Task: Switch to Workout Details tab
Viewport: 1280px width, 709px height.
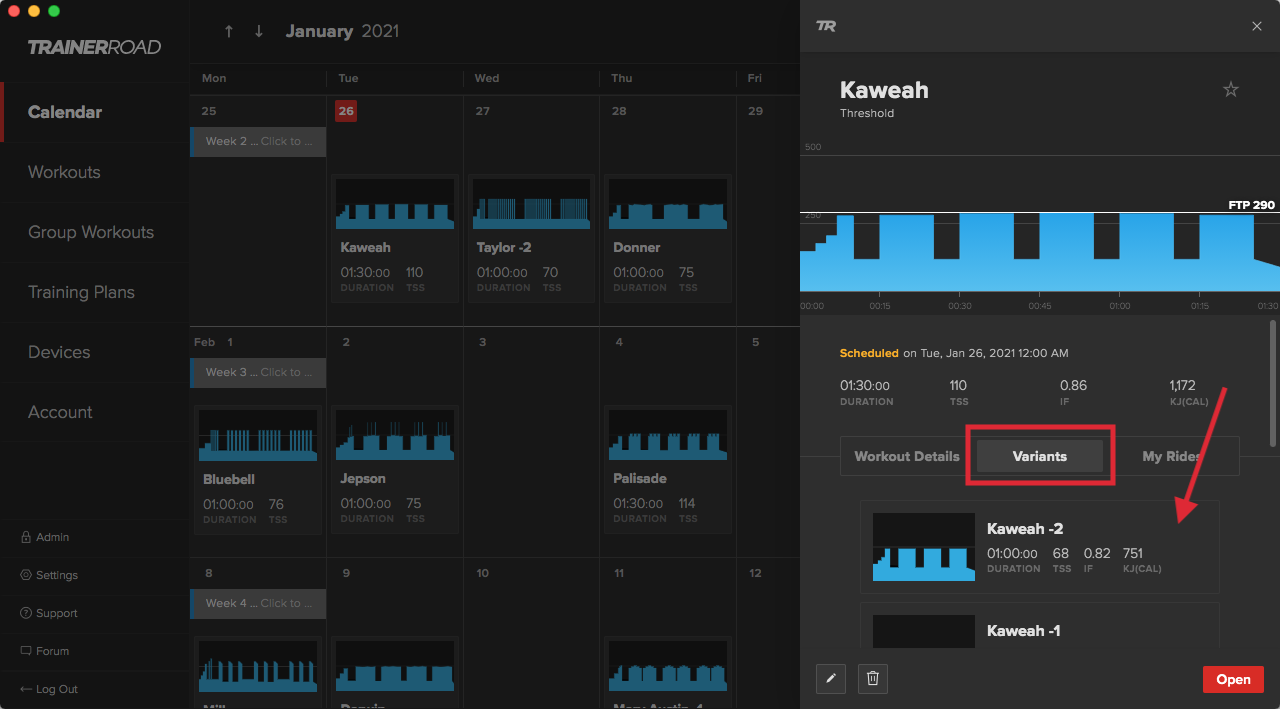Action: coord(907,456)
